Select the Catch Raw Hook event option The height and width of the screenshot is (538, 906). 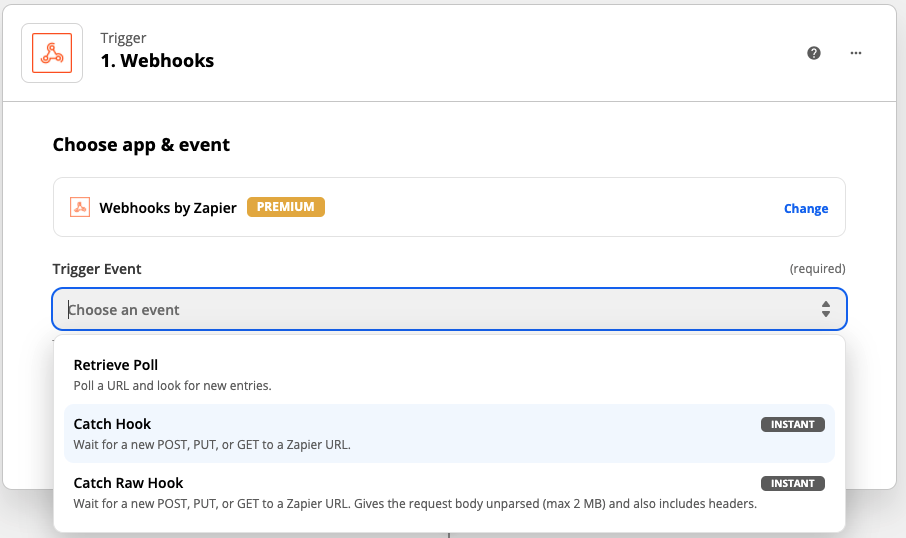click(x=450, y=492)
